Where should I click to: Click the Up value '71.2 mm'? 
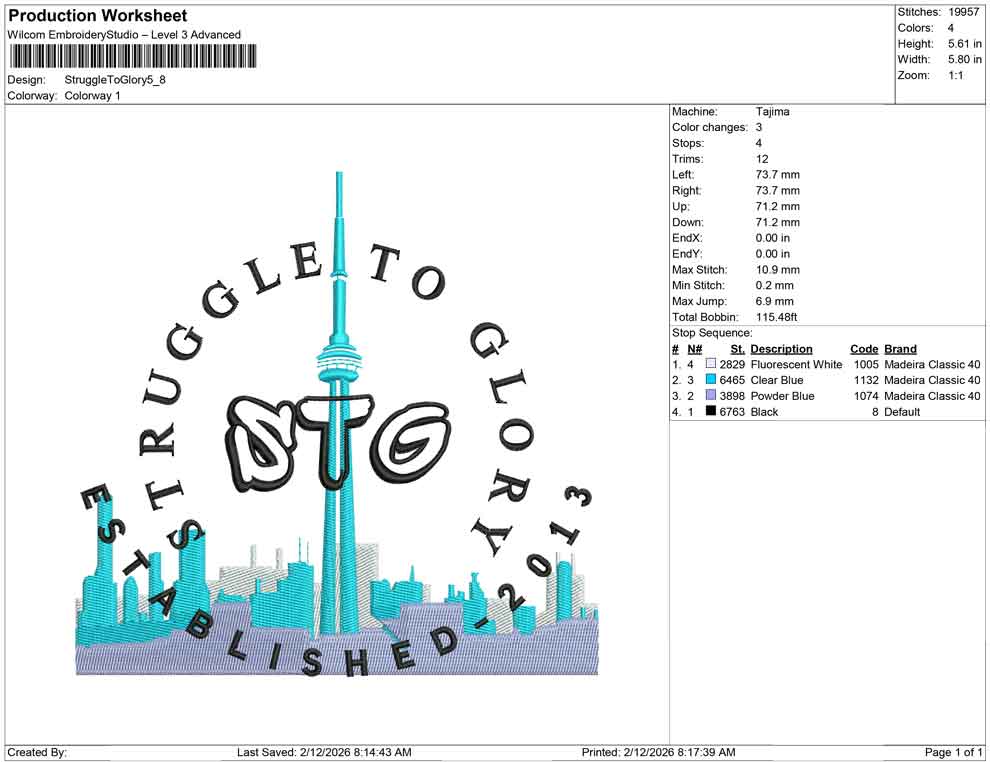click(777, 206)
